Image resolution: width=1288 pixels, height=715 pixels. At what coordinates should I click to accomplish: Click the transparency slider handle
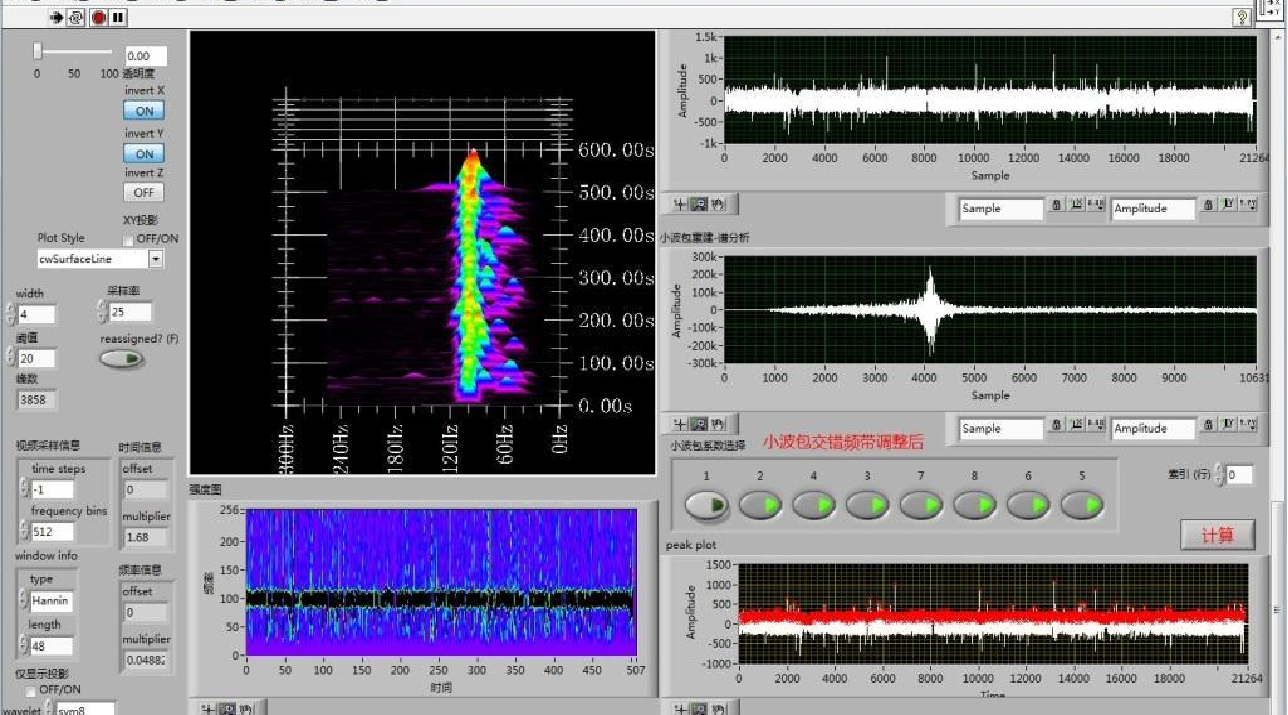coord(38,51)
